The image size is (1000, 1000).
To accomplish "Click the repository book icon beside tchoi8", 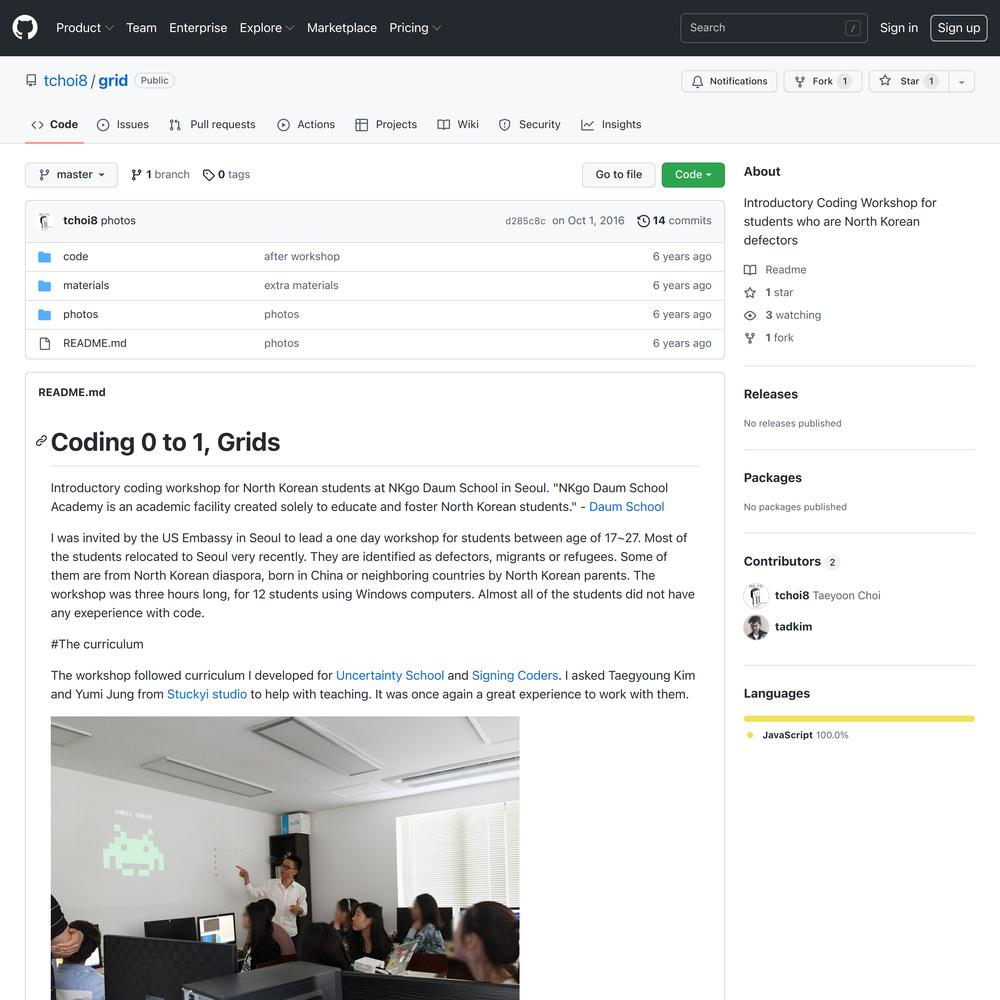I will click(x=31, y=80).
